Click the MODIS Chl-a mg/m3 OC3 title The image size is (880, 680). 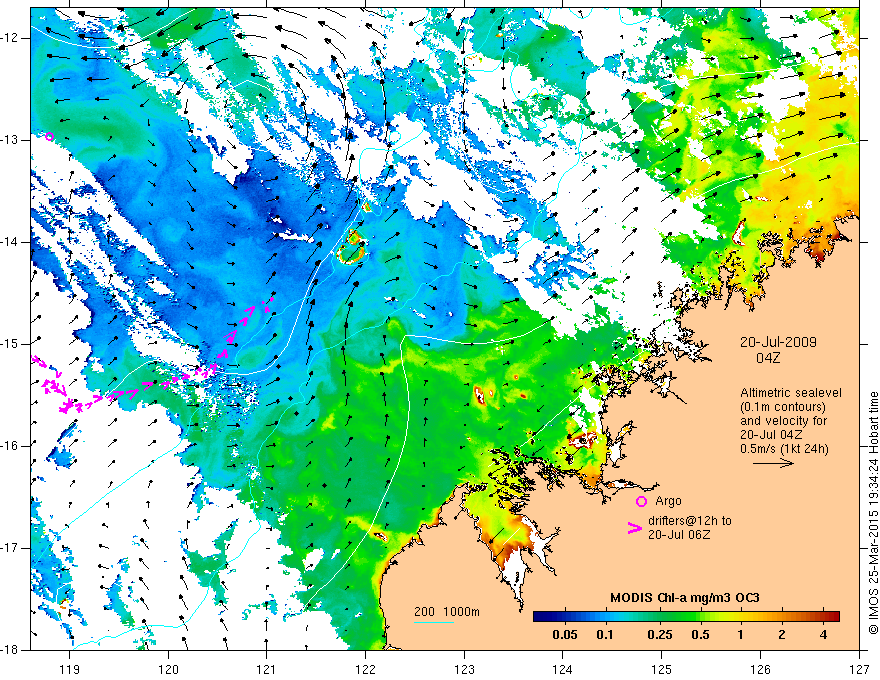(685, 598)
